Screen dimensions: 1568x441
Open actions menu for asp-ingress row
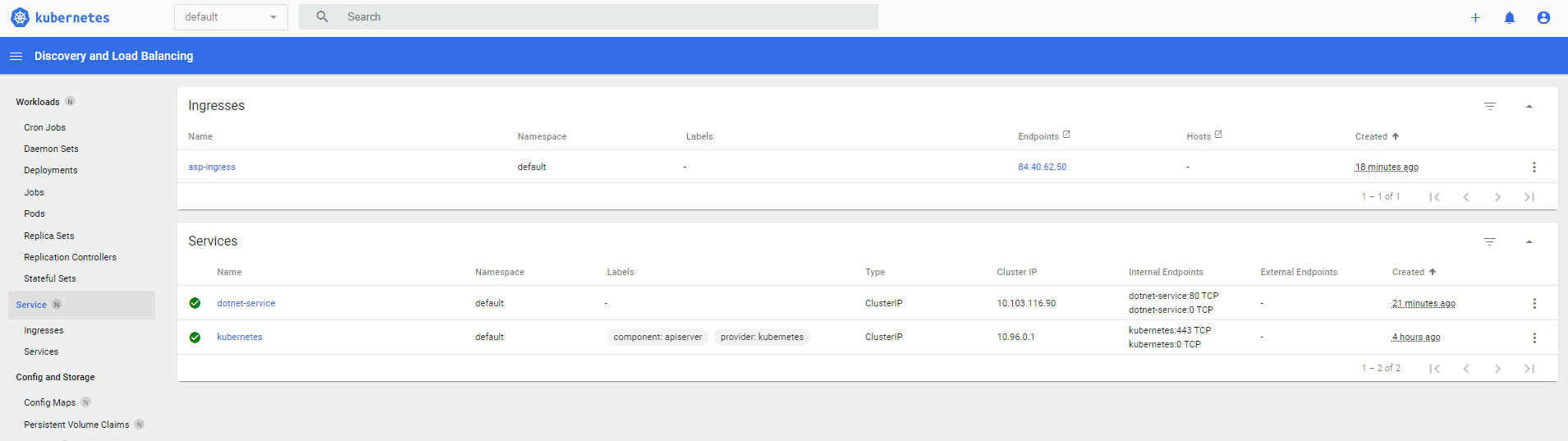click(x=1534, y=167)
